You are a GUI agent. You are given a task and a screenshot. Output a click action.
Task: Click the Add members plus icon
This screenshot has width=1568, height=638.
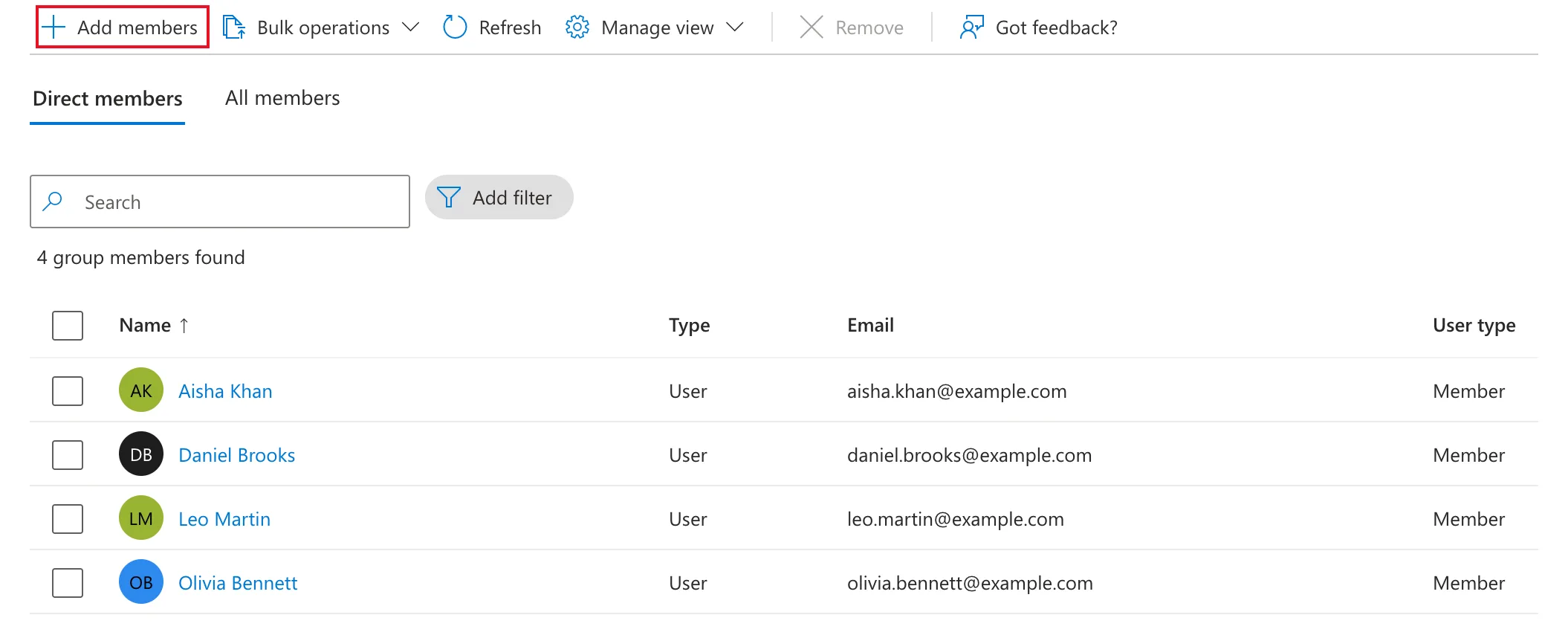pyautogui.click(x=54, y=28)
